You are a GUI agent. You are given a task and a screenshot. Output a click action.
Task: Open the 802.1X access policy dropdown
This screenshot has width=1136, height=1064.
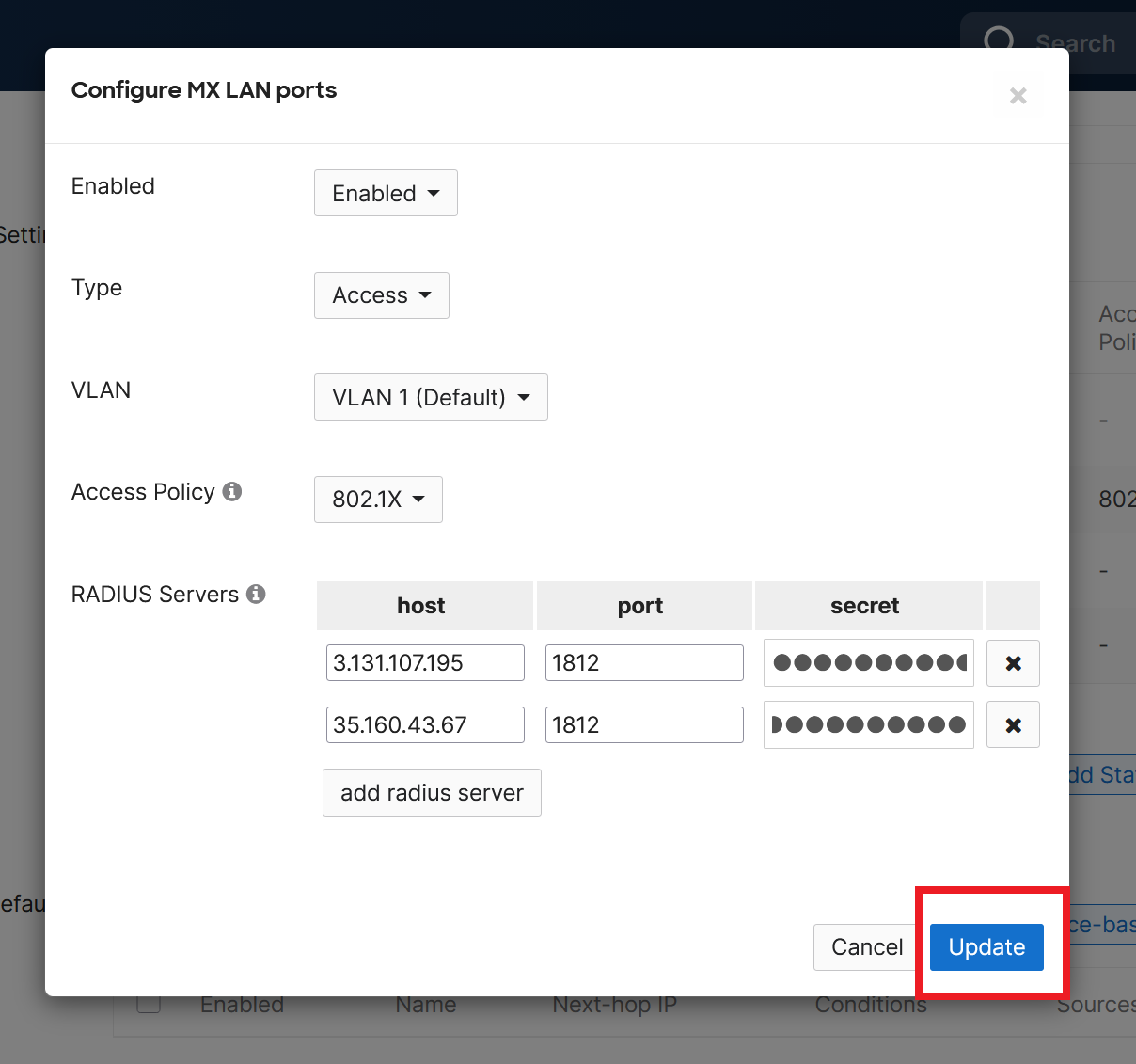click(378, 500)
